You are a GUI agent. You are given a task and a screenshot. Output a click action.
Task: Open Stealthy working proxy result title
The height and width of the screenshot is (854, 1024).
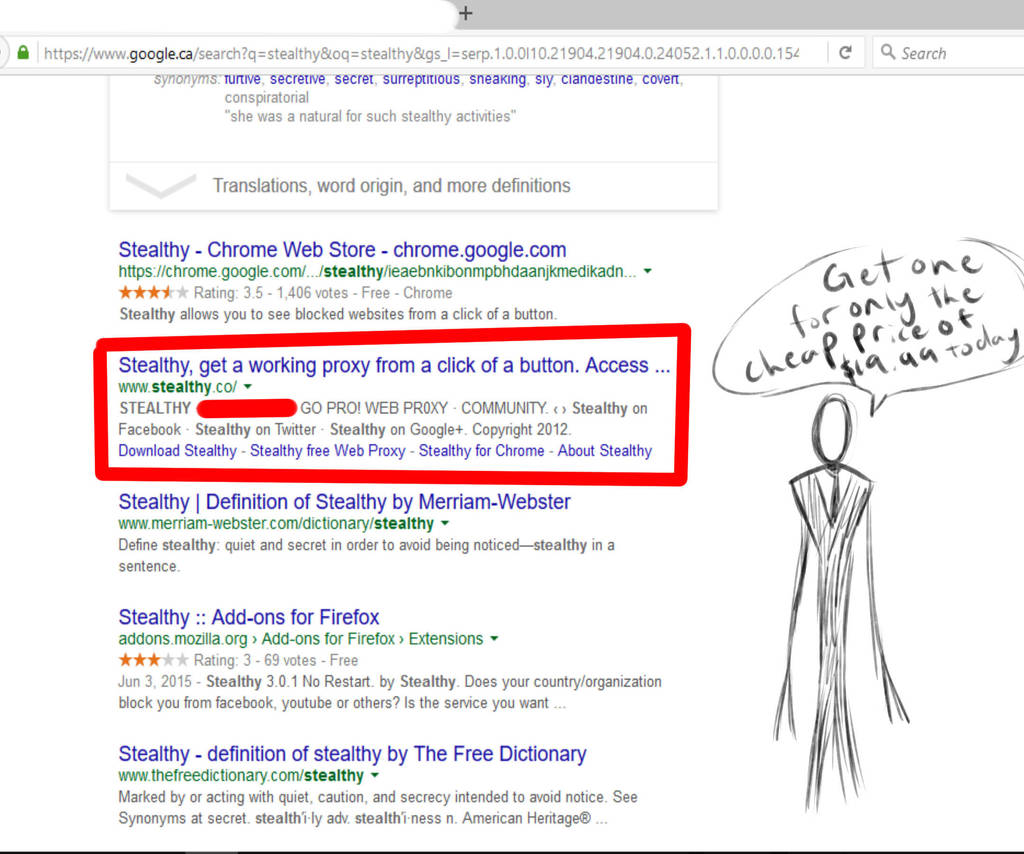(x=394, y=365)
